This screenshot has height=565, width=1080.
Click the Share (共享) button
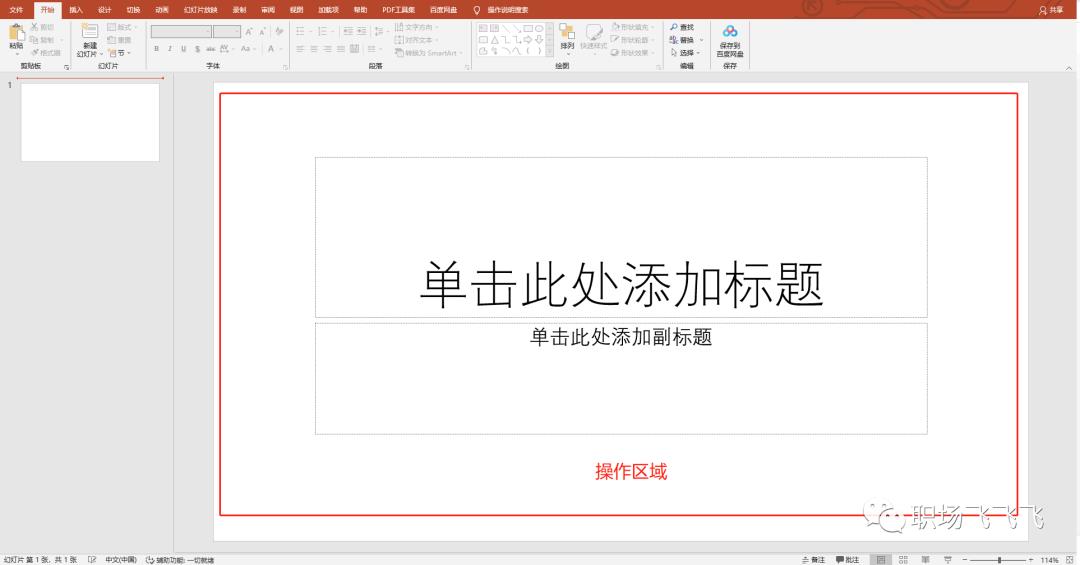coord(1051,9)
